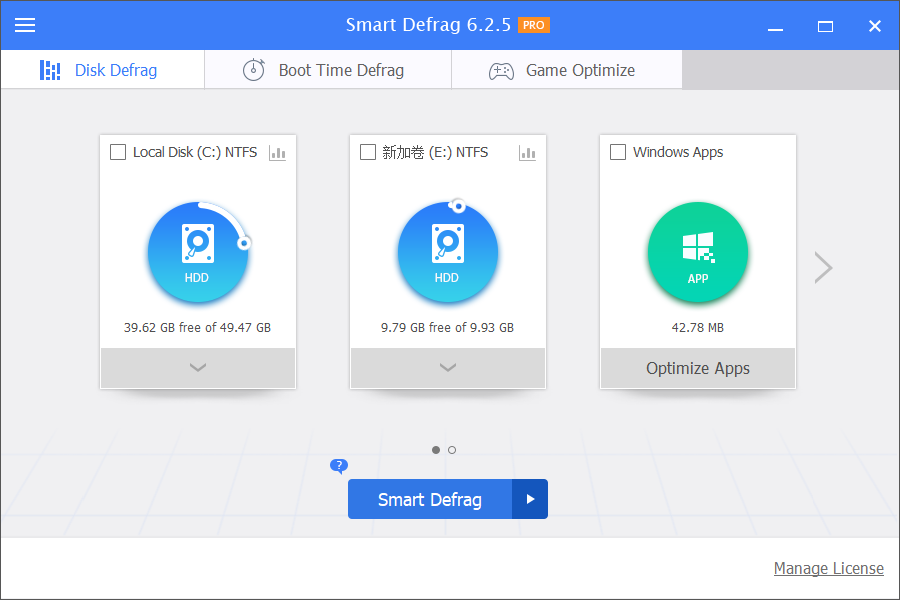Expand options below the E: drive
Screen dimensions: 900x600
click(x=448, y=367)
